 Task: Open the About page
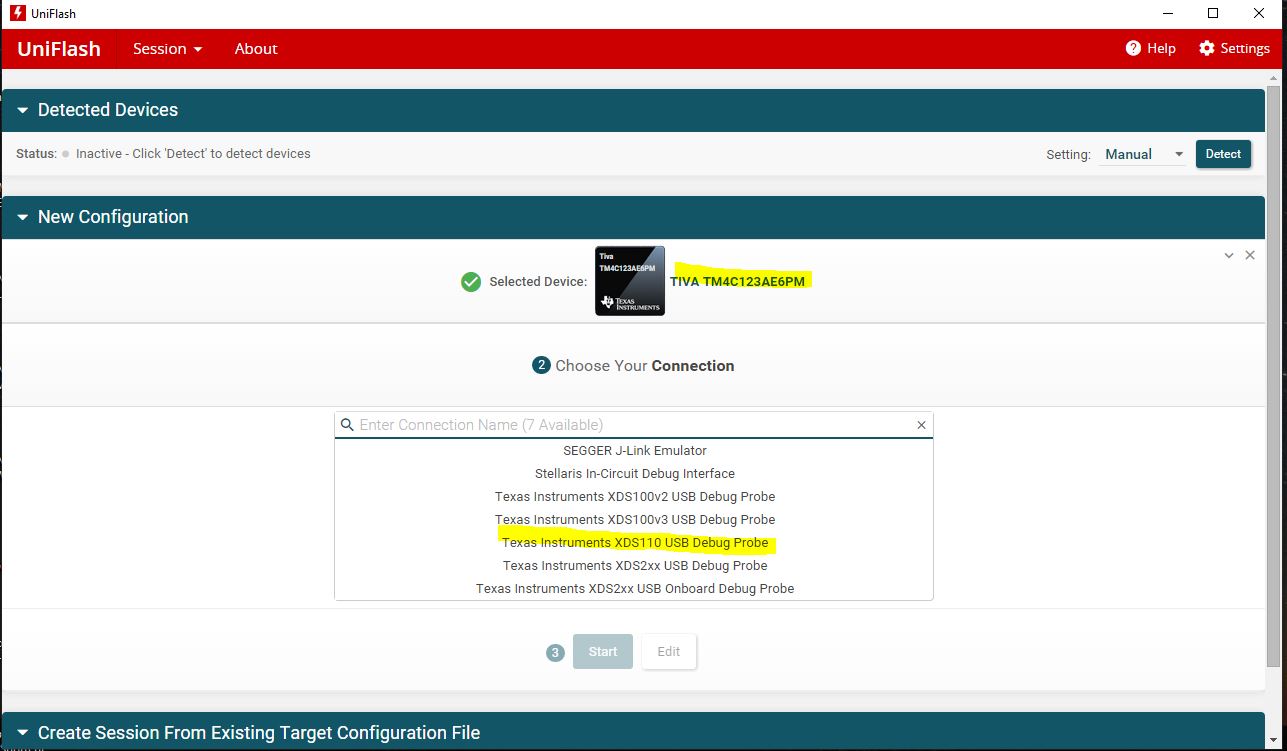[x=256, y=49]
